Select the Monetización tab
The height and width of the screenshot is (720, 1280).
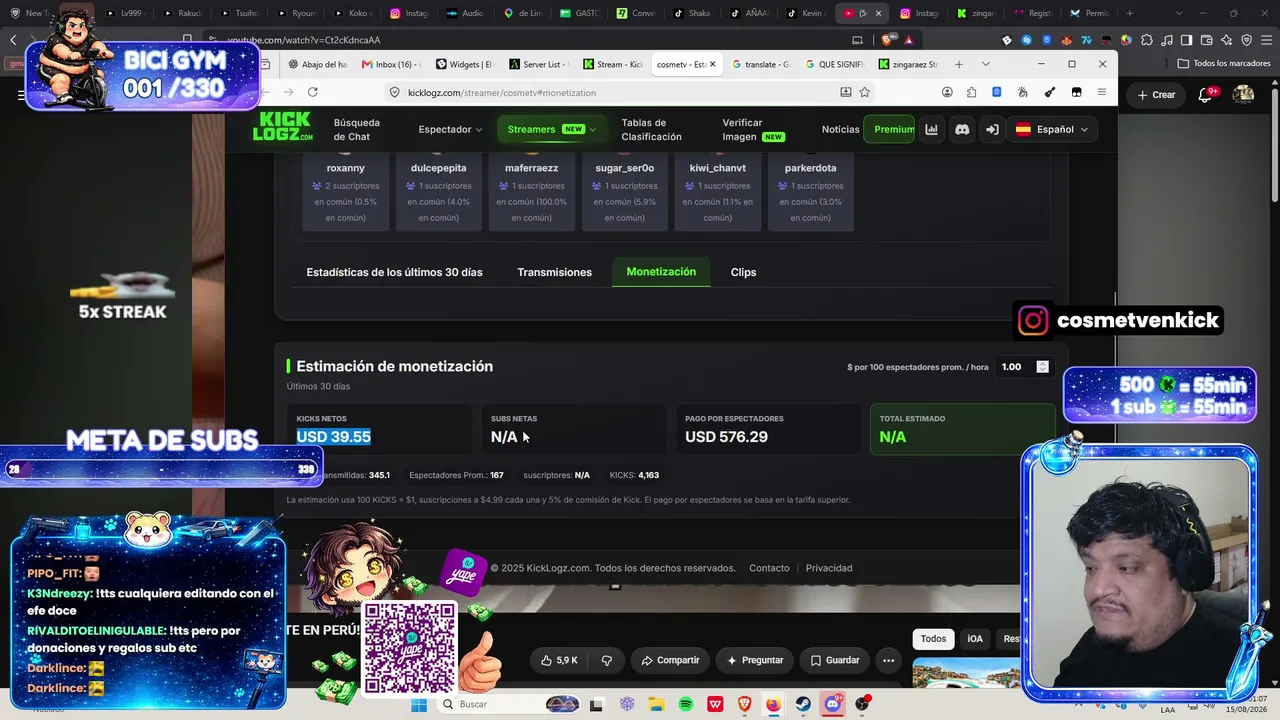(x=661, y=272)
